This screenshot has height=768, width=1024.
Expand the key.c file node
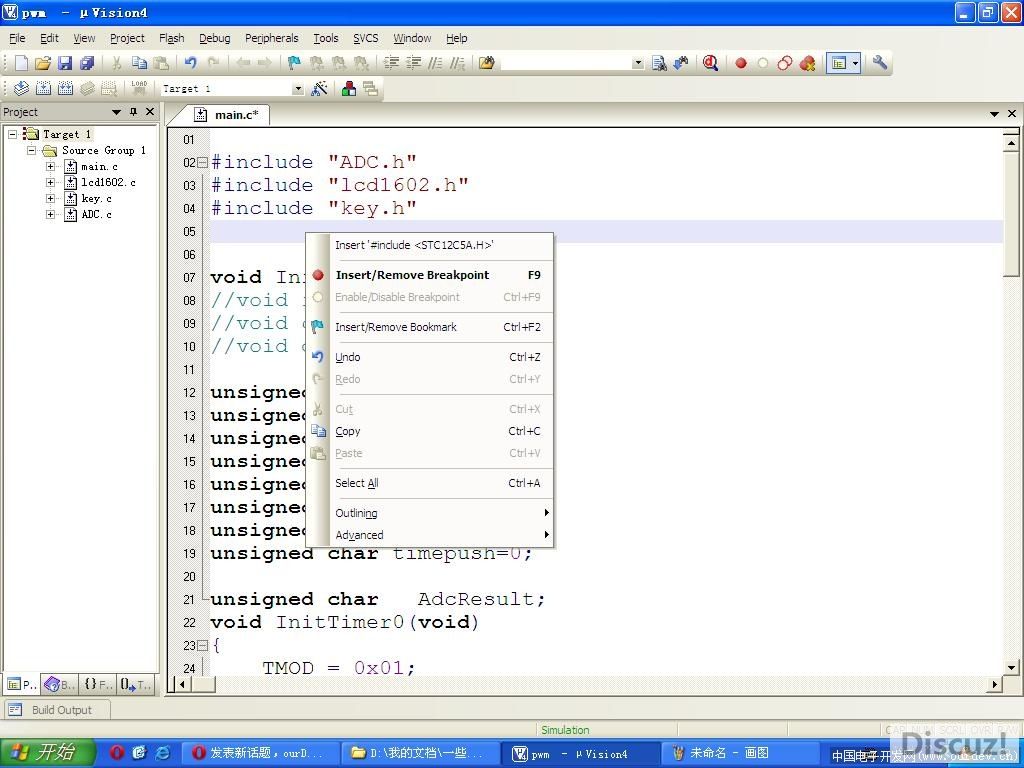[50, 199]
